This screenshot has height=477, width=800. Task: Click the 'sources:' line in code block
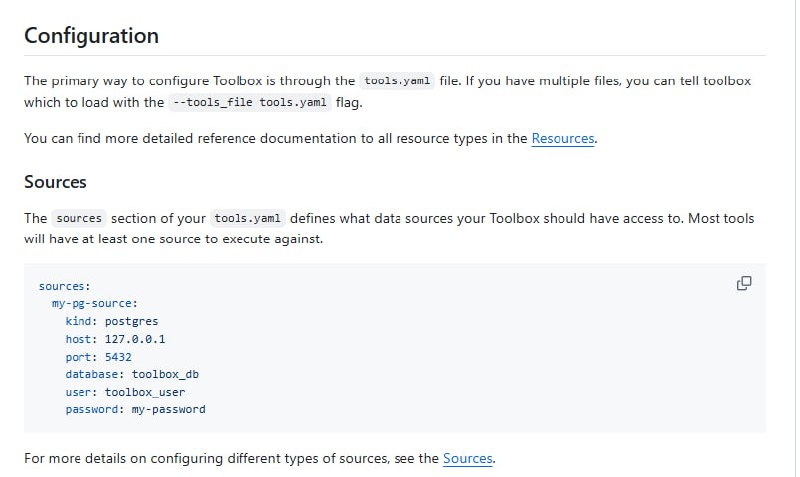pyautogui.click(x=65, y=286)
